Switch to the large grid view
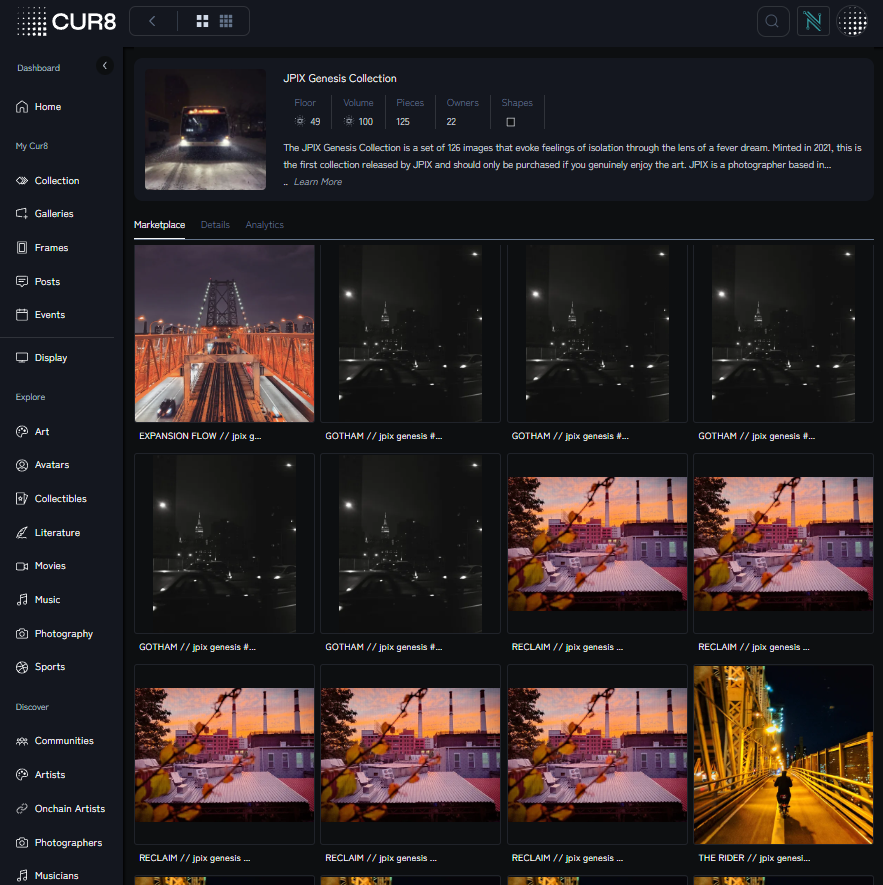The image size is (883, 885). point(202,21)
